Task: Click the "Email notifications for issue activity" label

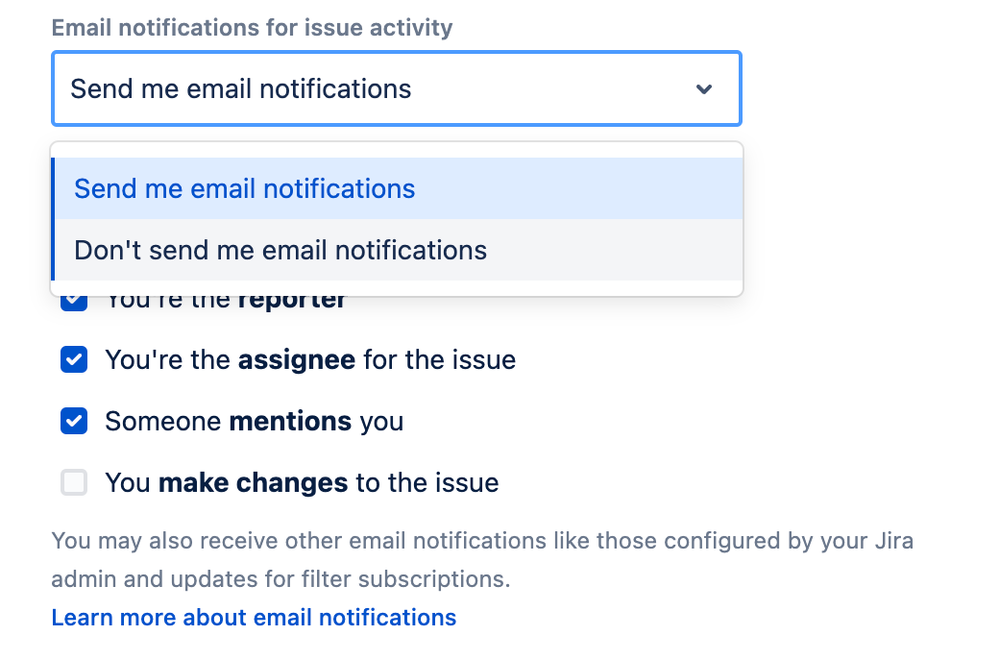Action: tap(252, 27)
